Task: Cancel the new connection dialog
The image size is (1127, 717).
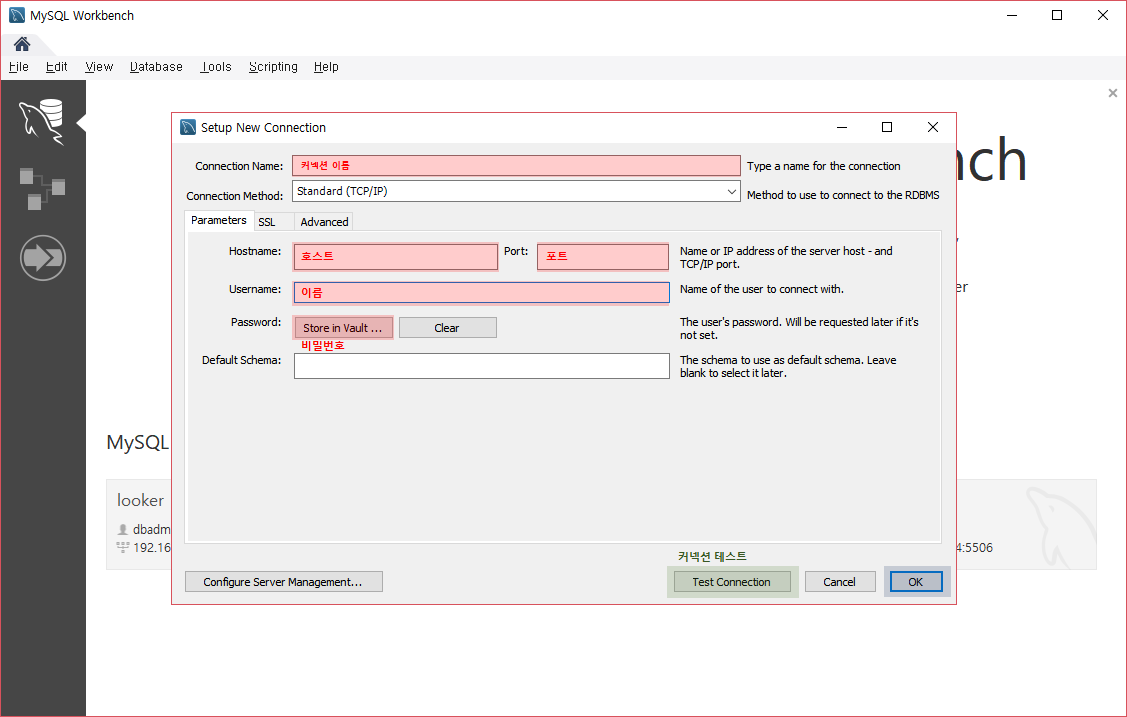Action: point(840,582)
